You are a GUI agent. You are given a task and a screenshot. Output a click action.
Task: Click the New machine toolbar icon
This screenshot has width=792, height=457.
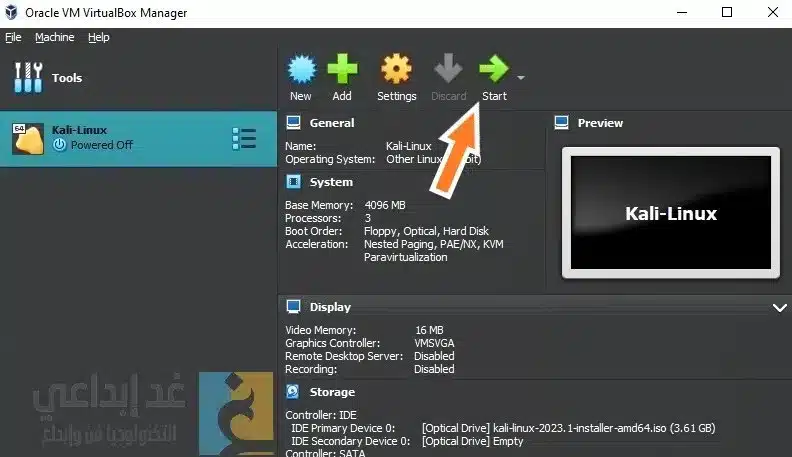[x=302, y=69]
